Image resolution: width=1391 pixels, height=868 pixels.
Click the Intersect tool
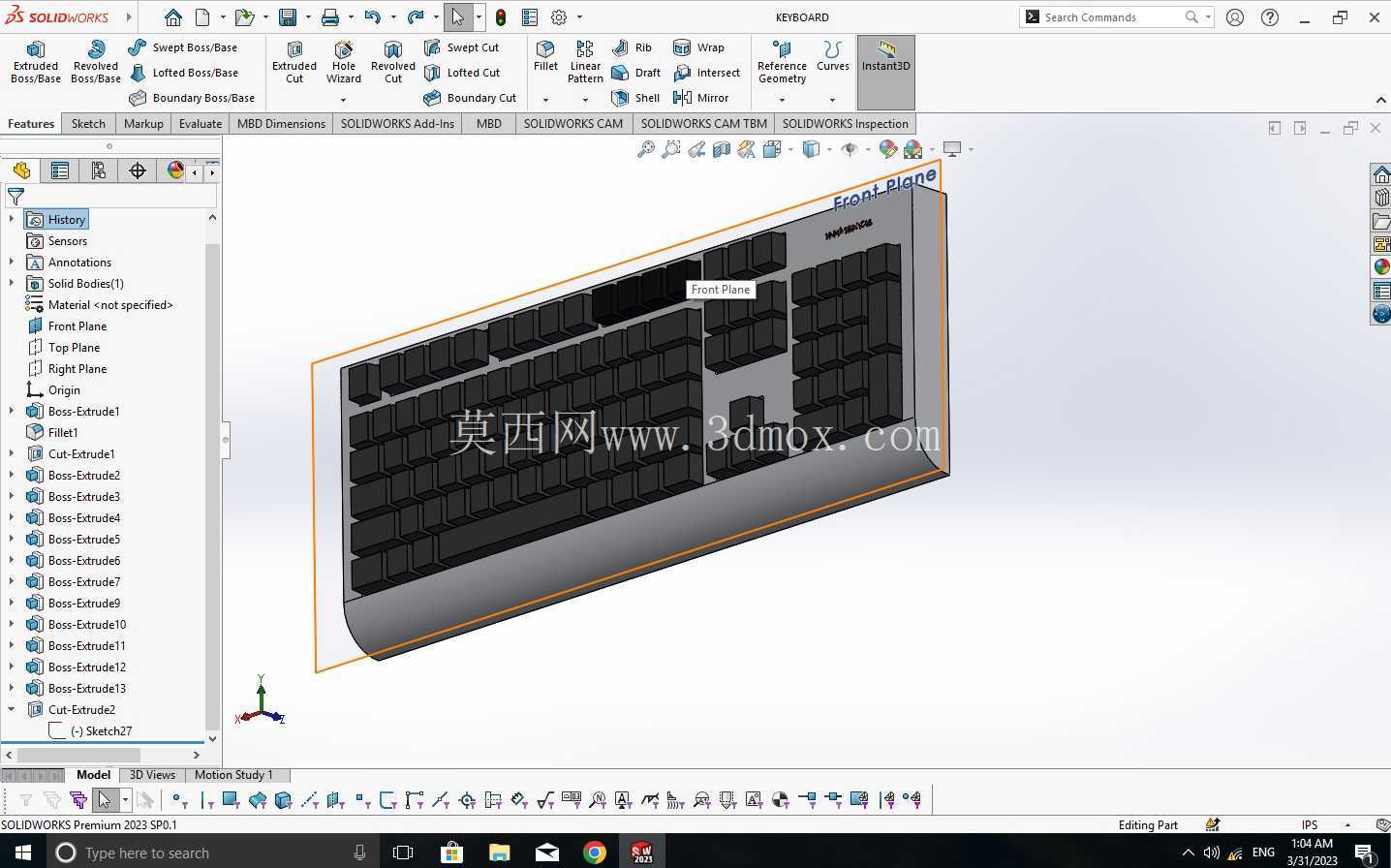pos(706,73)
